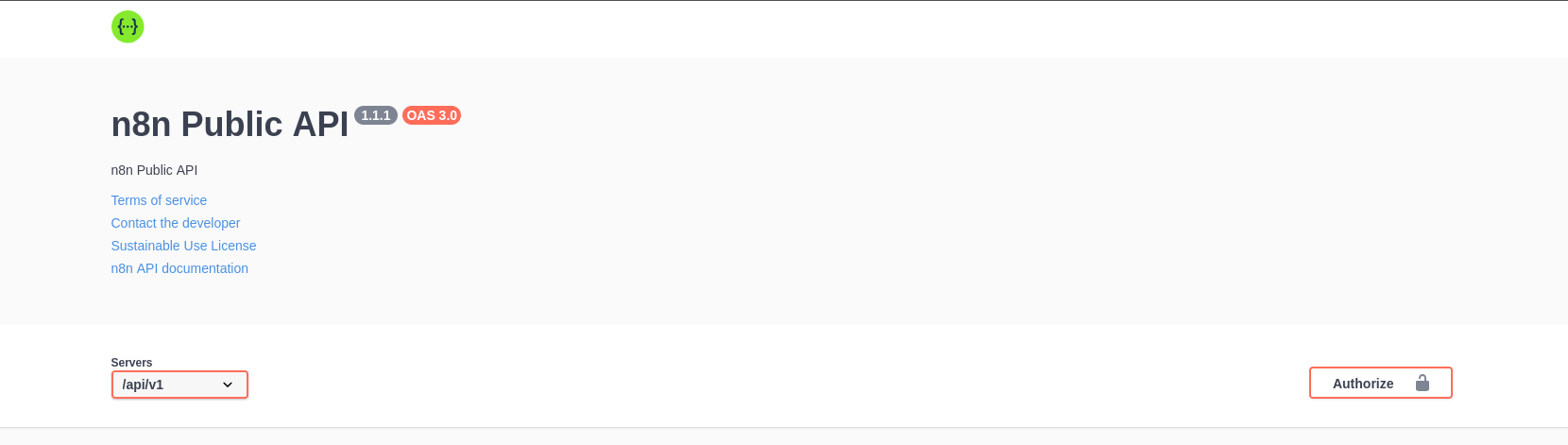Open the Terms of service link
The width and height of the screenshot is (1568, 445).
159,200
